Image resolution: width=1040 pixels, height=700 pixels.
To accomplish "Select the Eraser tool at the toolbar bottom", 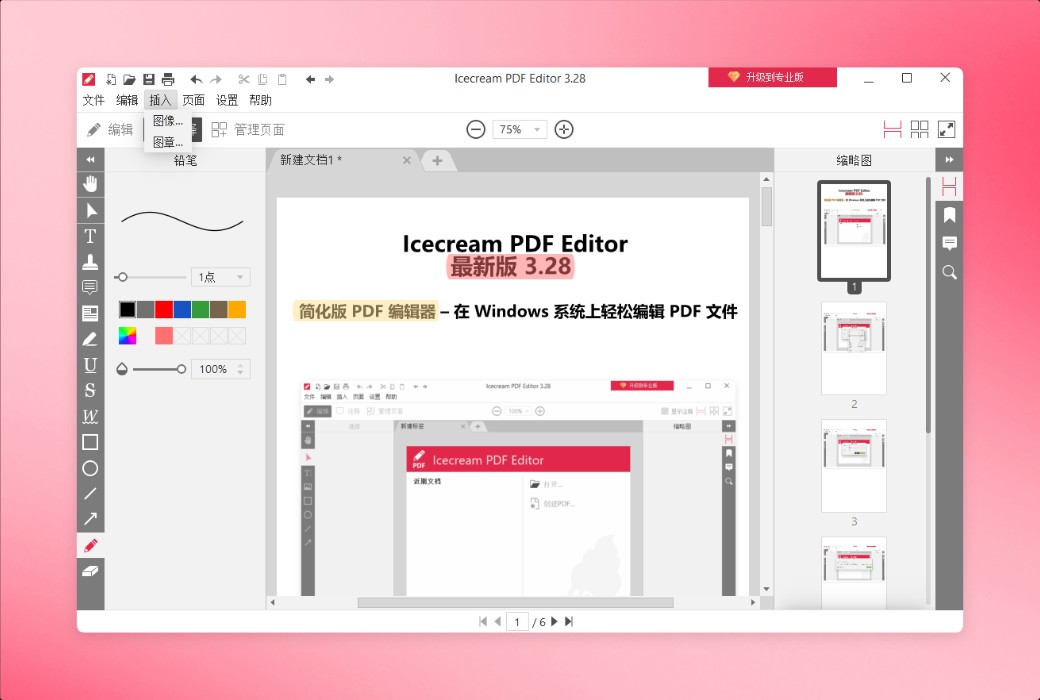I will click(x=90, y=572).
